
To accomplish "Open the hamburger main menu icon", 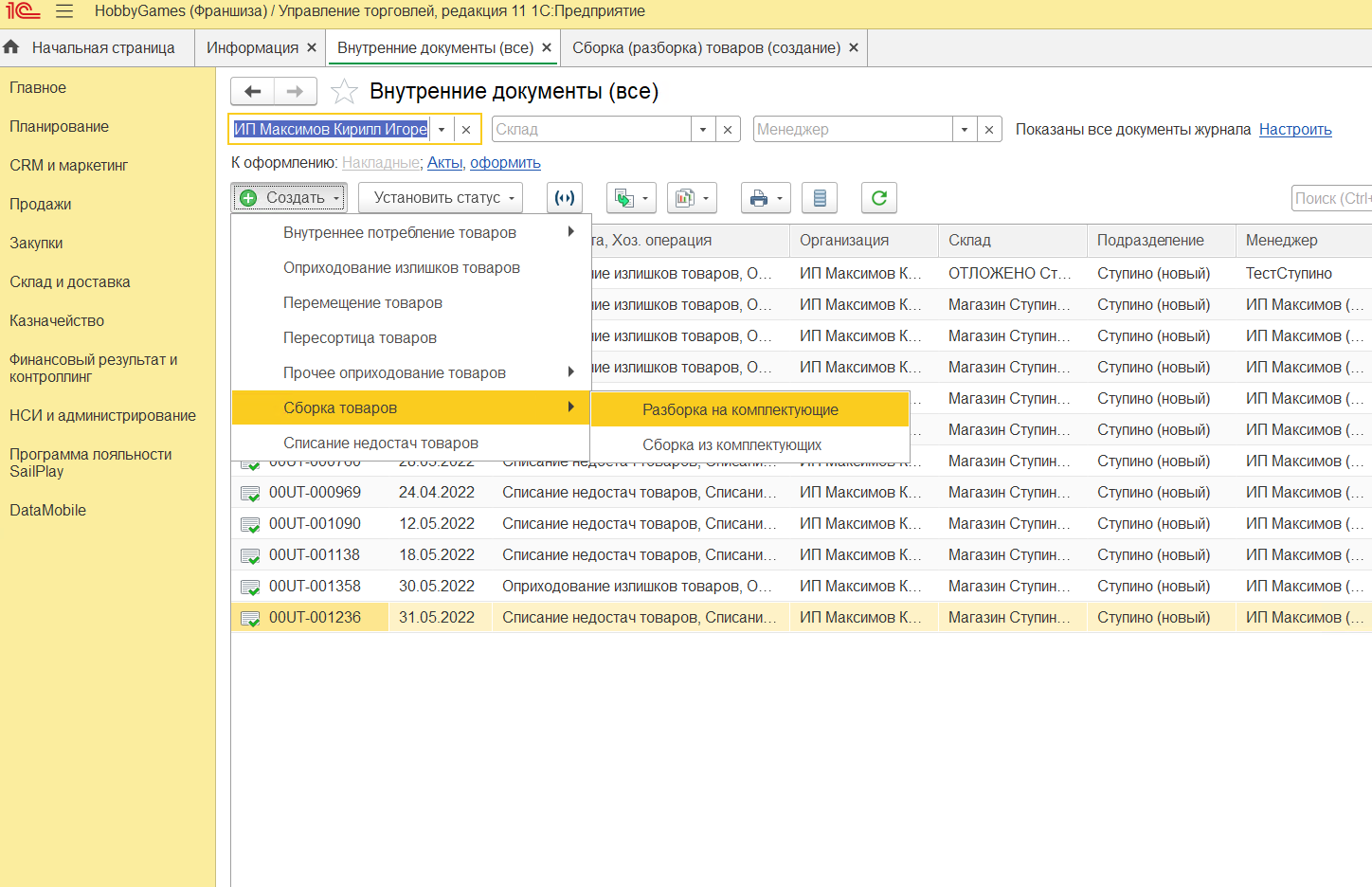I will tap(64, 11).
